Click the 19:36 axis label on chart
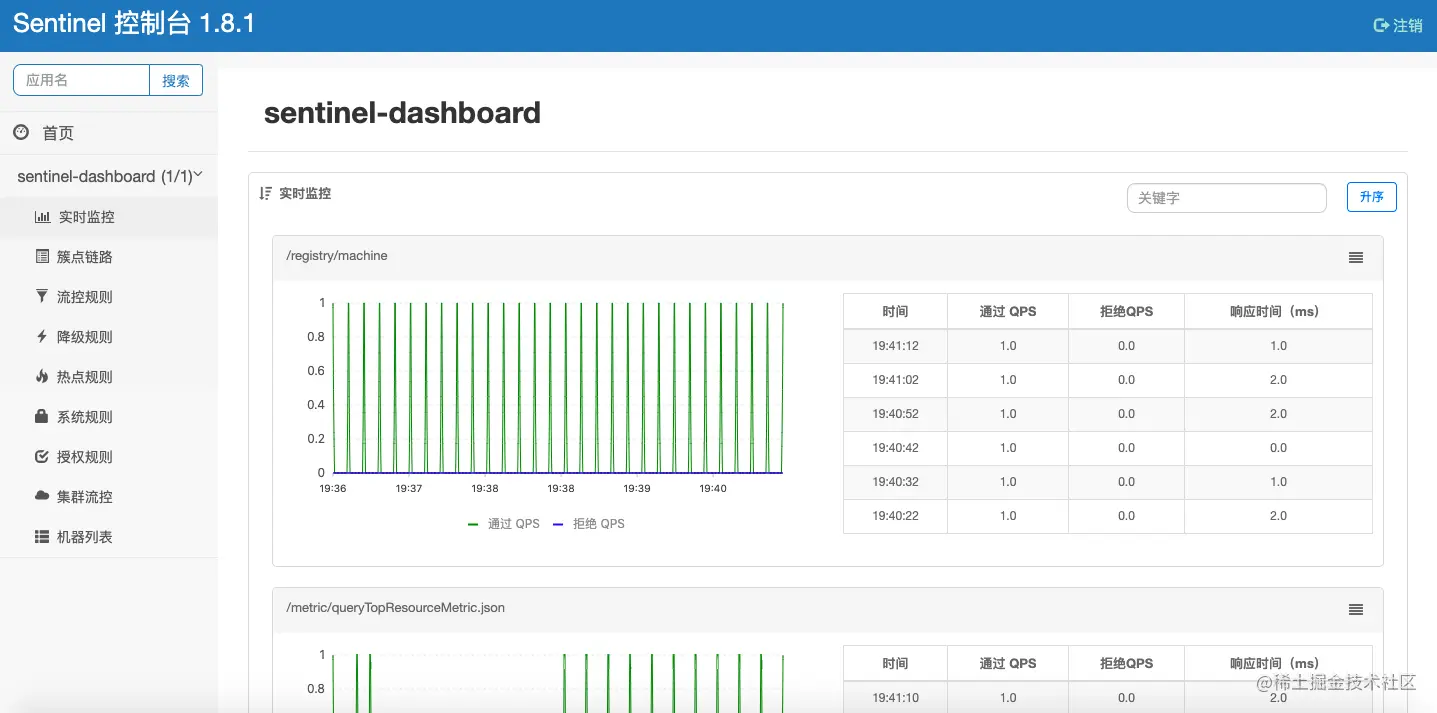 point(333,488)
